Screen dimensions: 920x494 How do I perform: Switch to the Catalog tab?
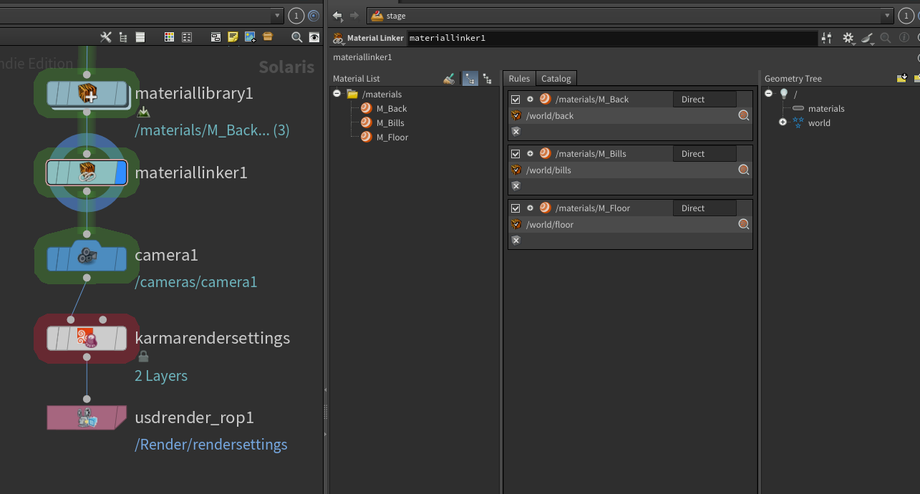click(556, 78)
